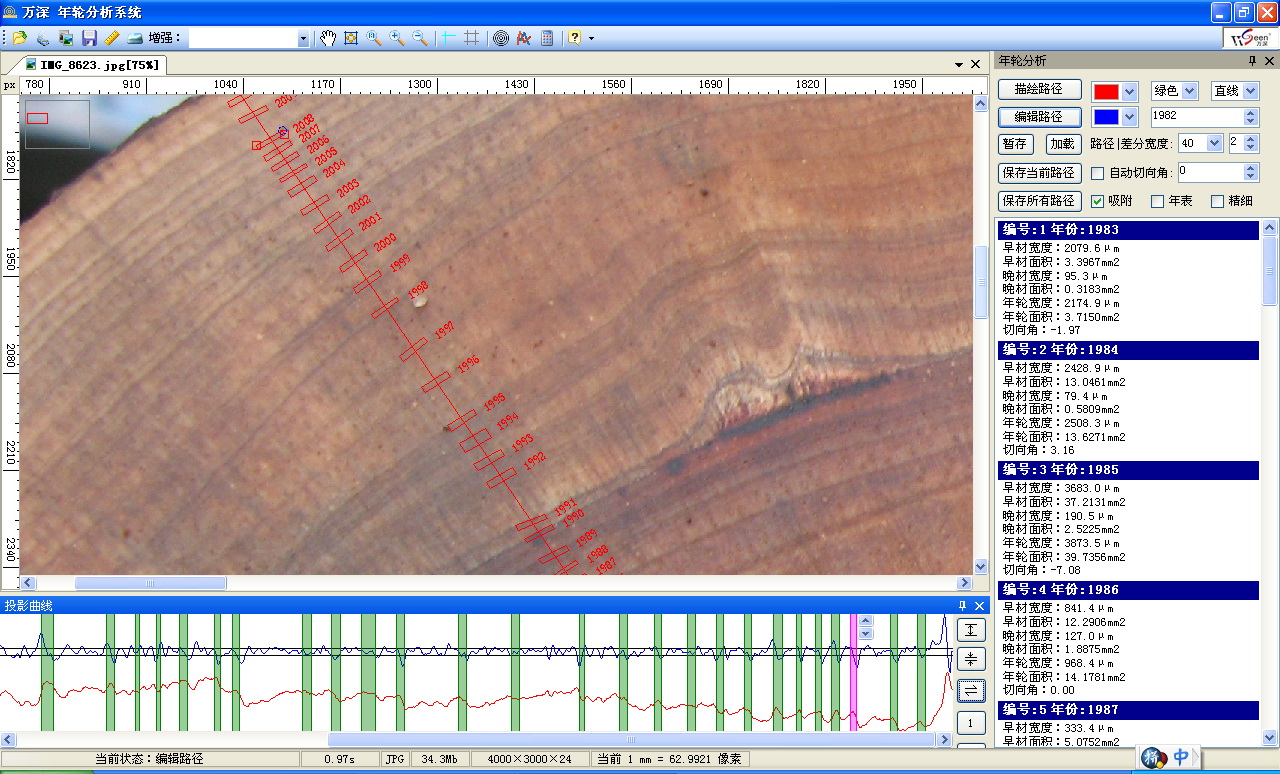Select the hand pan tool
The width and height of the screenshot is (1280, 774).
(x=328, y=38)
